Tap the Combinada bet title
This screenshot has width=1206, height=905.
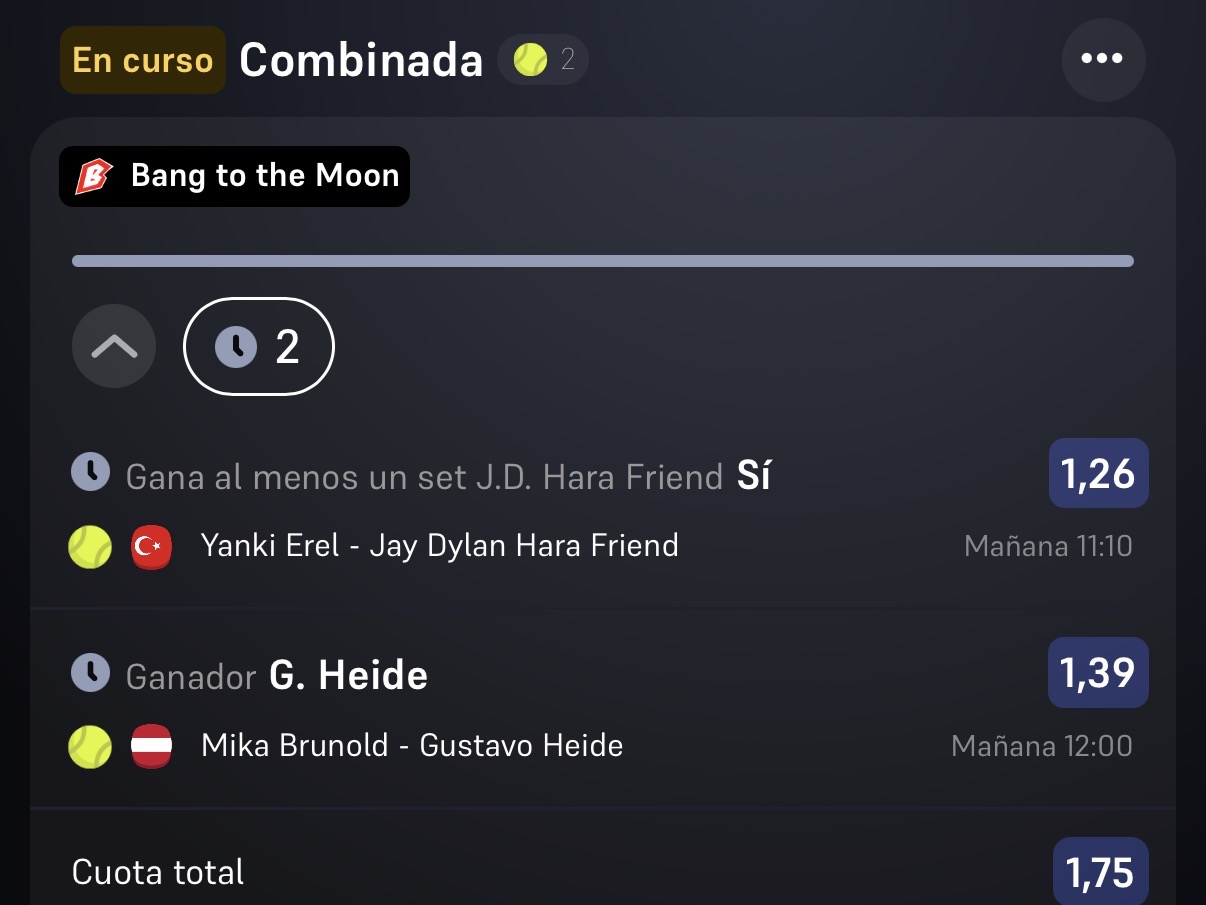point(361,60)
